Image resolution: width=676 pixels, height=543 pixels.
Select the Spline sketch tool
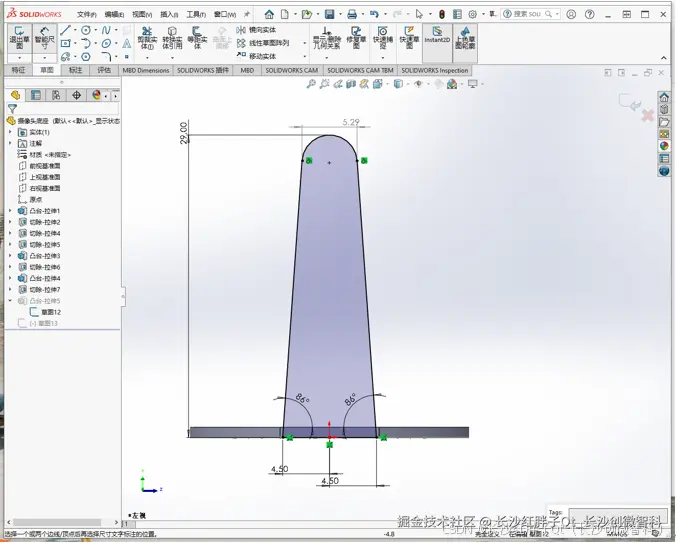(106, 30)
